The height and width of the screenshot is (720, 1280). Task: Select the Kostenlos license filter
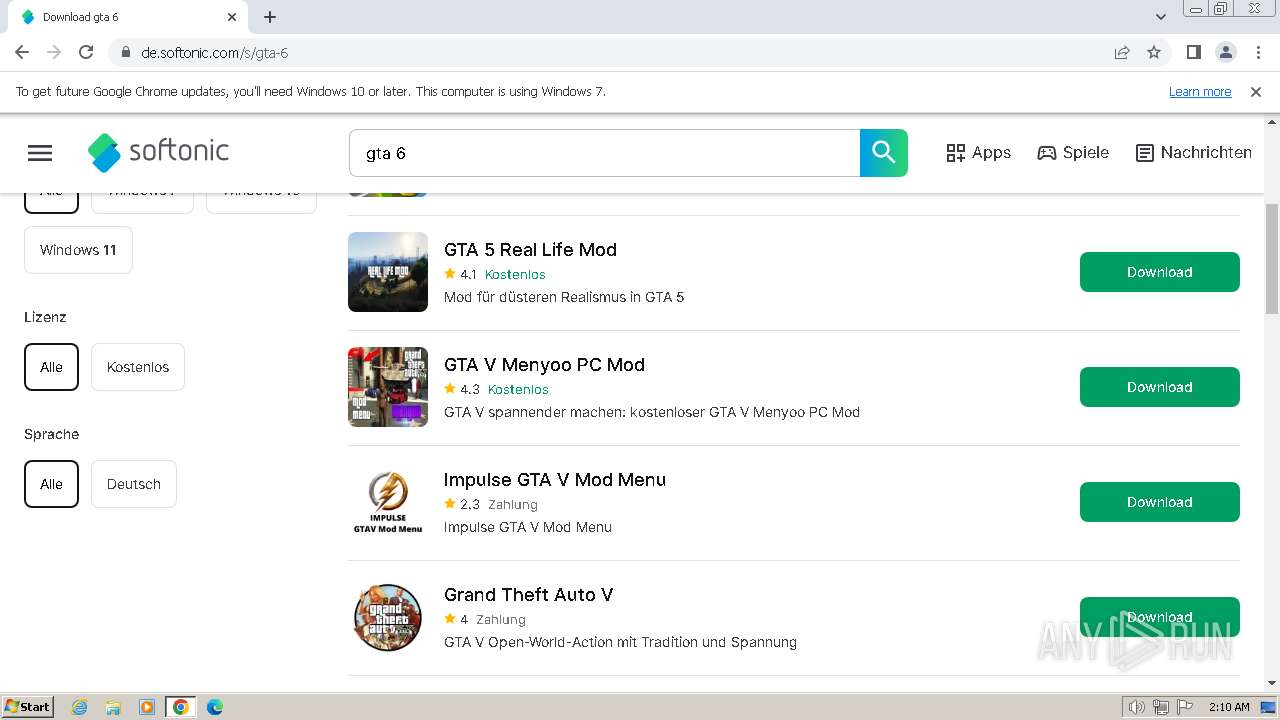click(138, 367)
